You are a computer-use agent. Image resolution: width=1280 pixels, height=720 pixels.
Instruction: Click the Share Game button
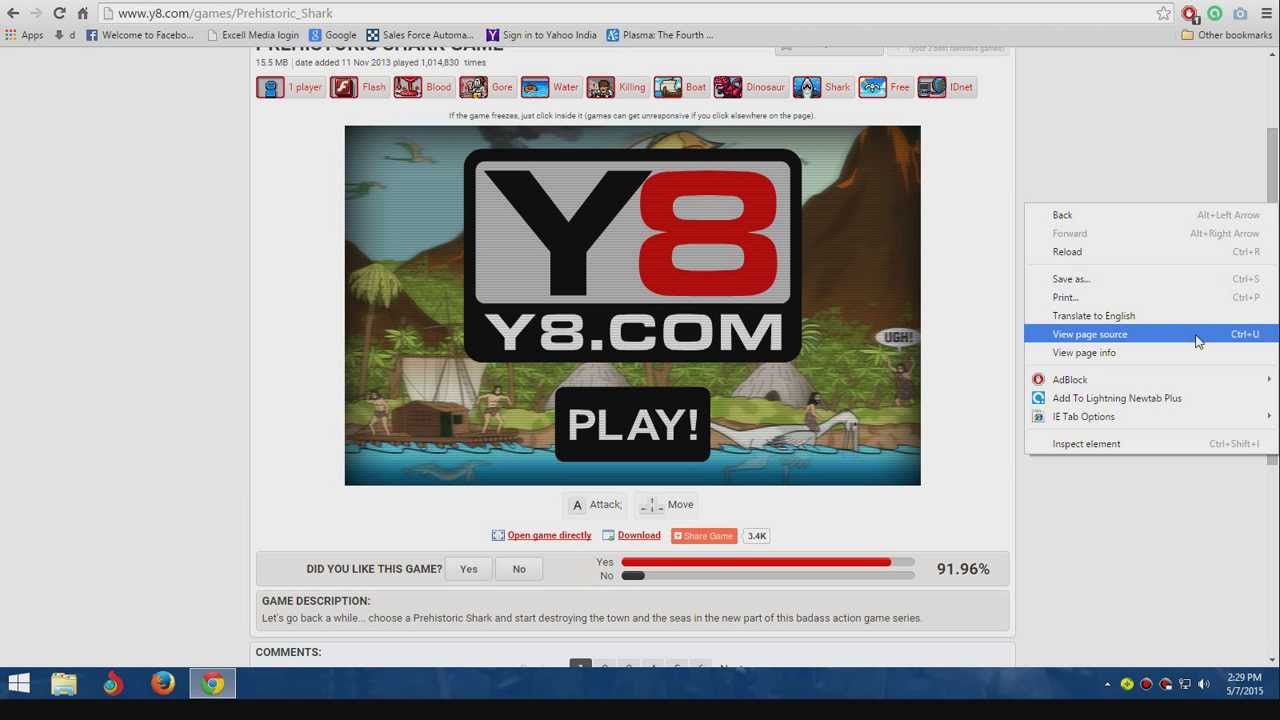click(x=704, y=536)
